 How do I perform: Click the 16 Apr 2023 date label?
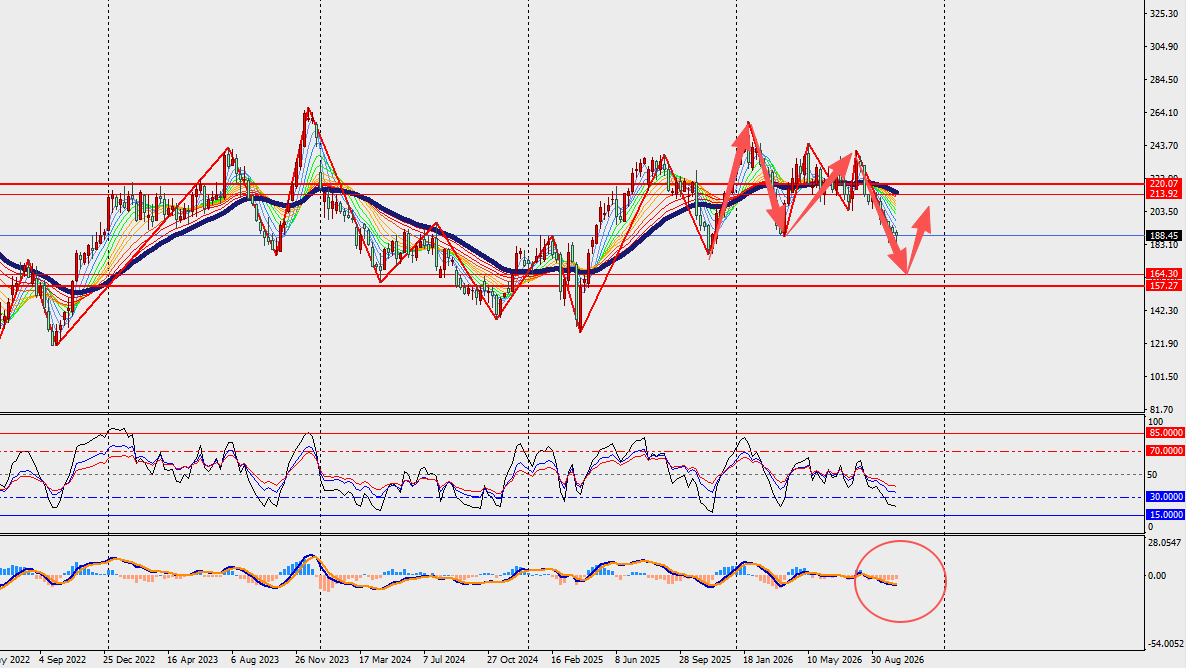192,660
